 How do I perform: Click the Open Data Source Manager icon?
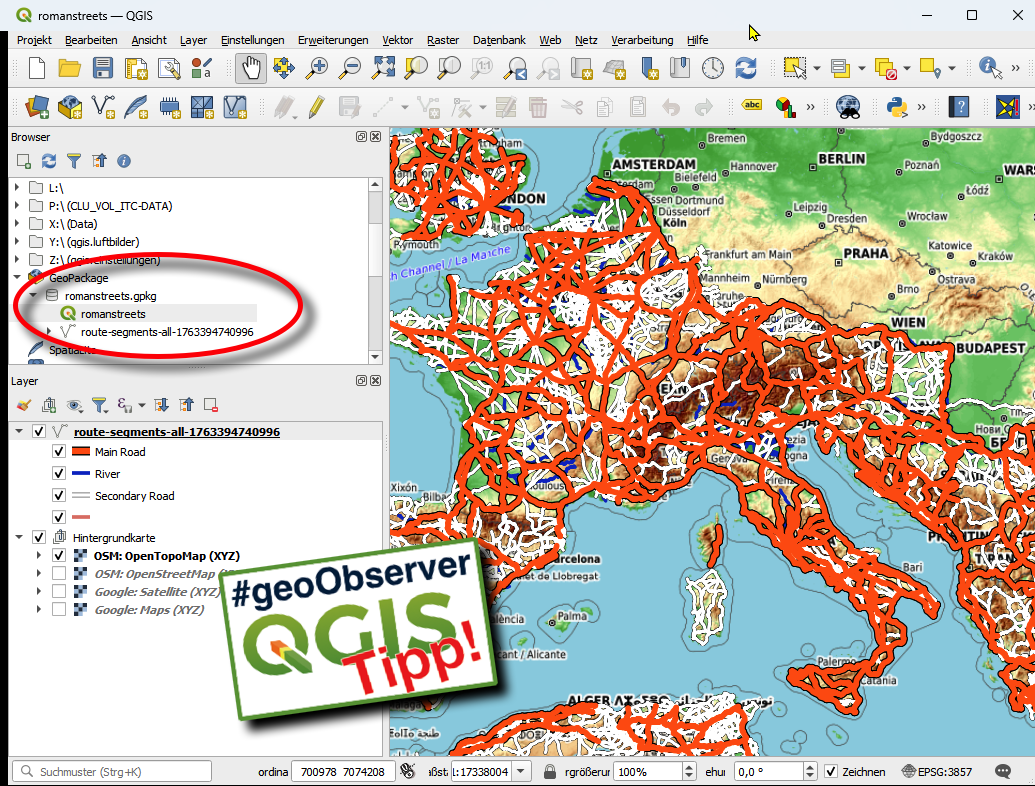tap(37, 106)
